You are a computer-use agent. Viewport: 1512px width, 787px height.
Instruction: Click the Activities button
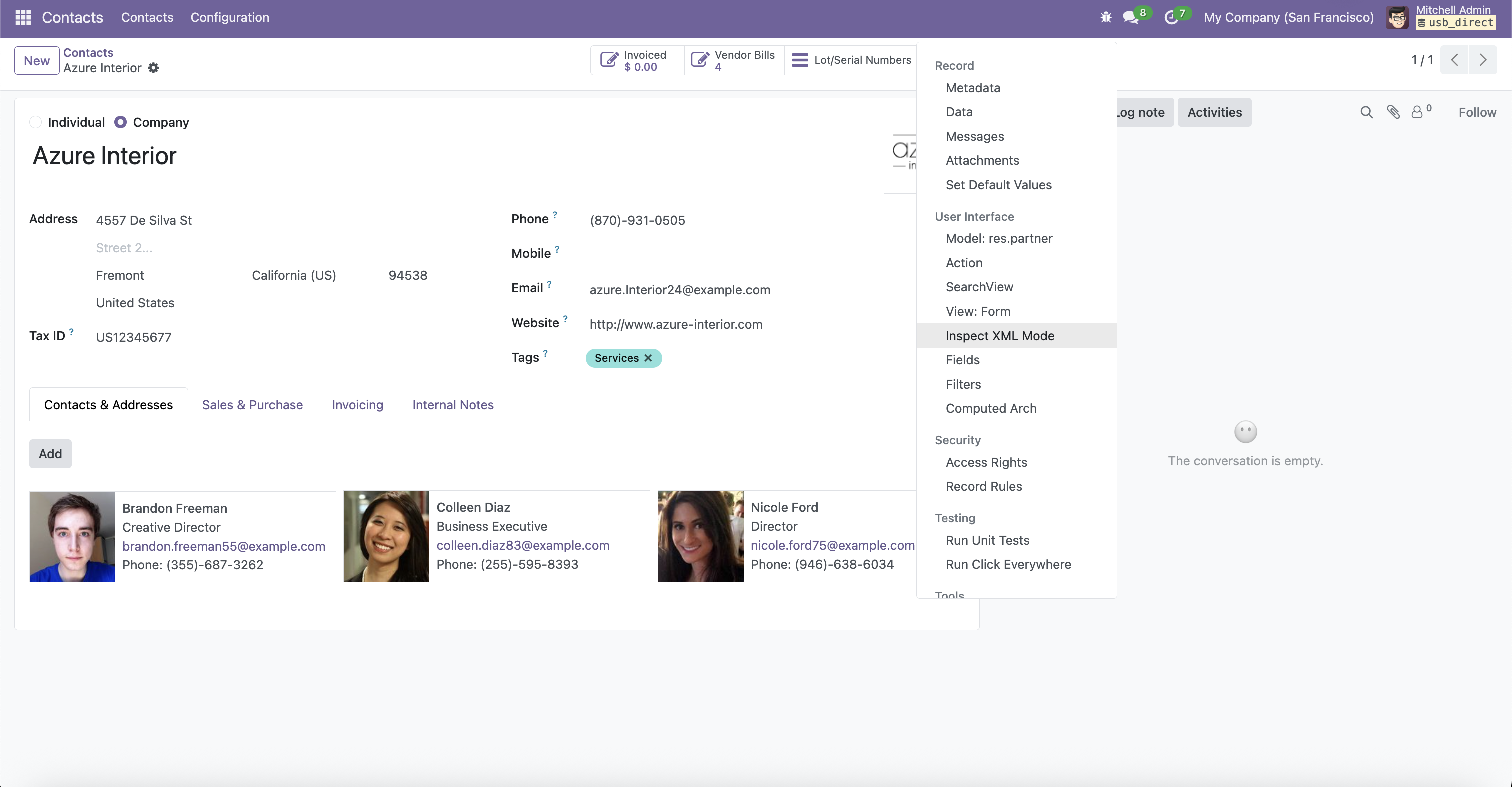coord(1214,112)
